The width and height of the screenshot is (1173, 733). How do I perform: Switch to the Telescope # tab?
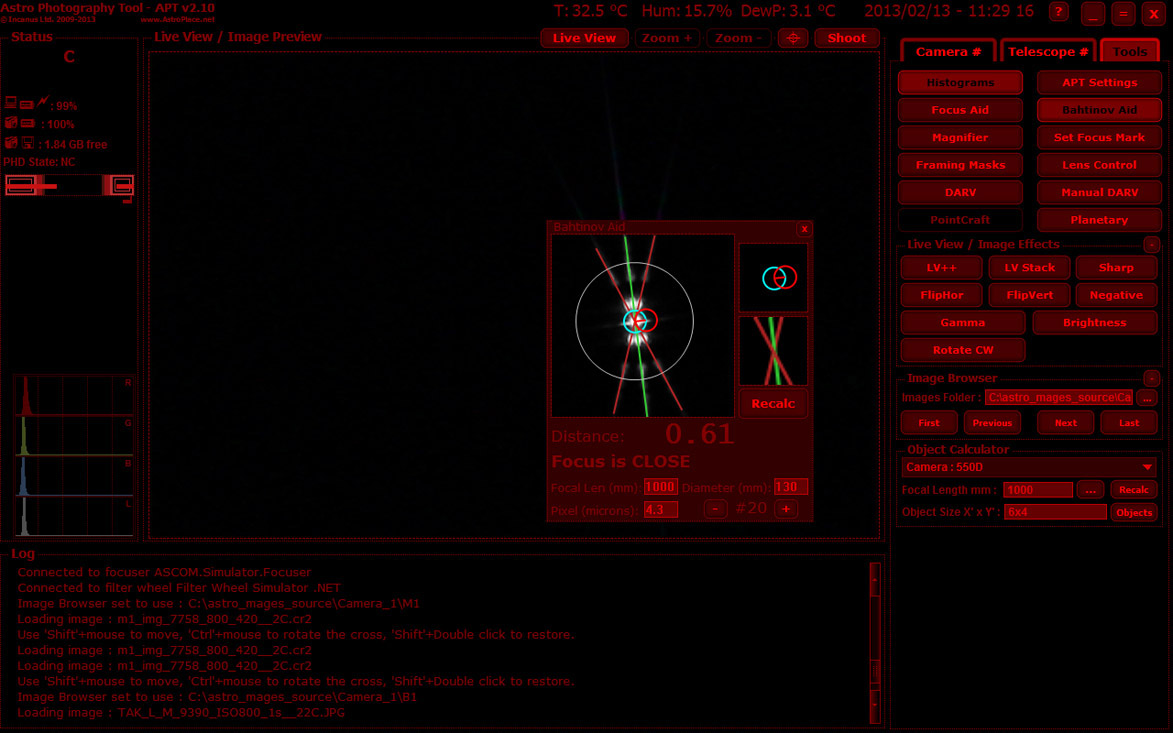[1048, 51]
